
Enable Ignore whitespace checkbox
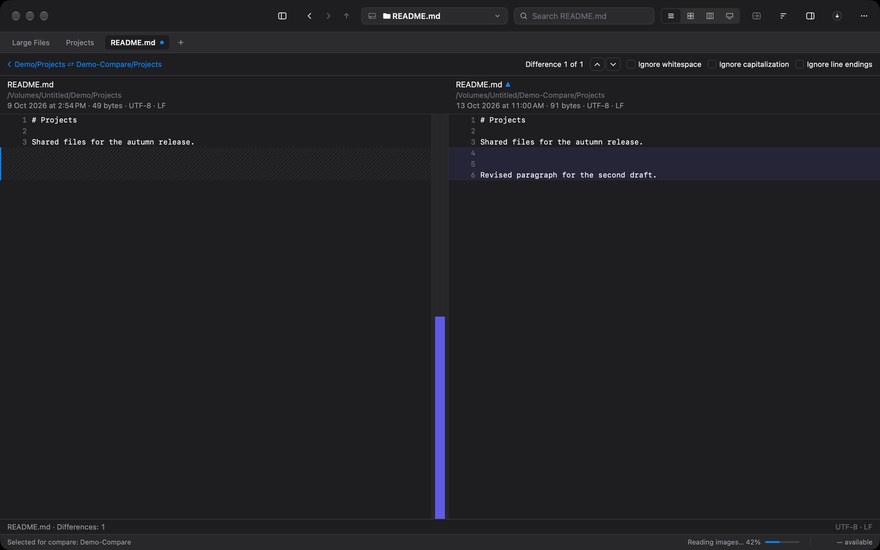click(x=631, y=65)
